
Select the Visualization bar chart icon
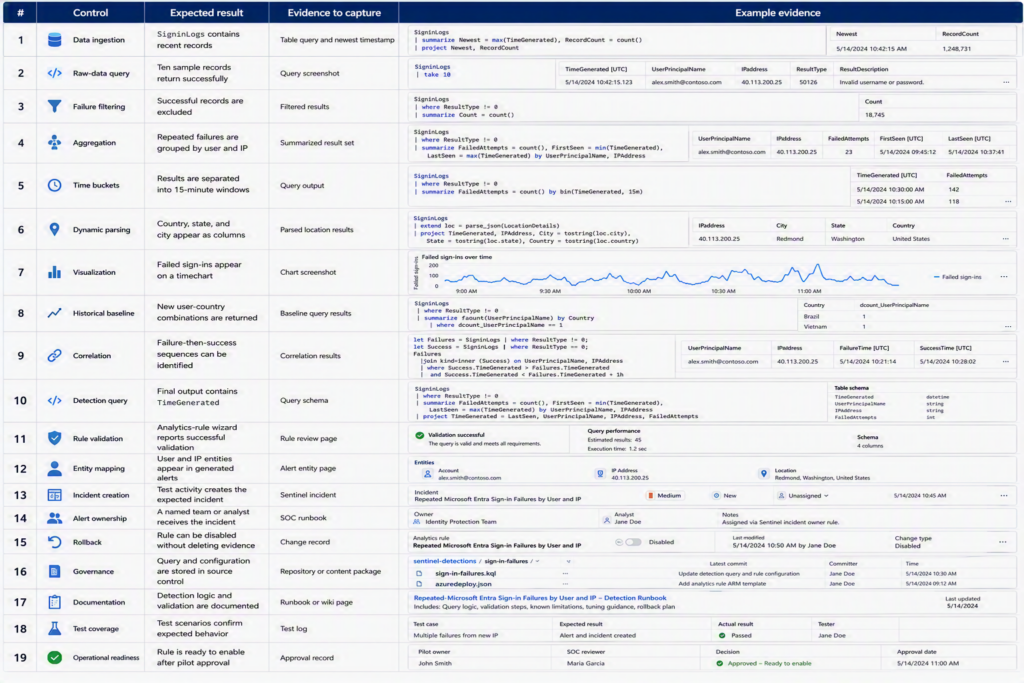pos(55,272)
